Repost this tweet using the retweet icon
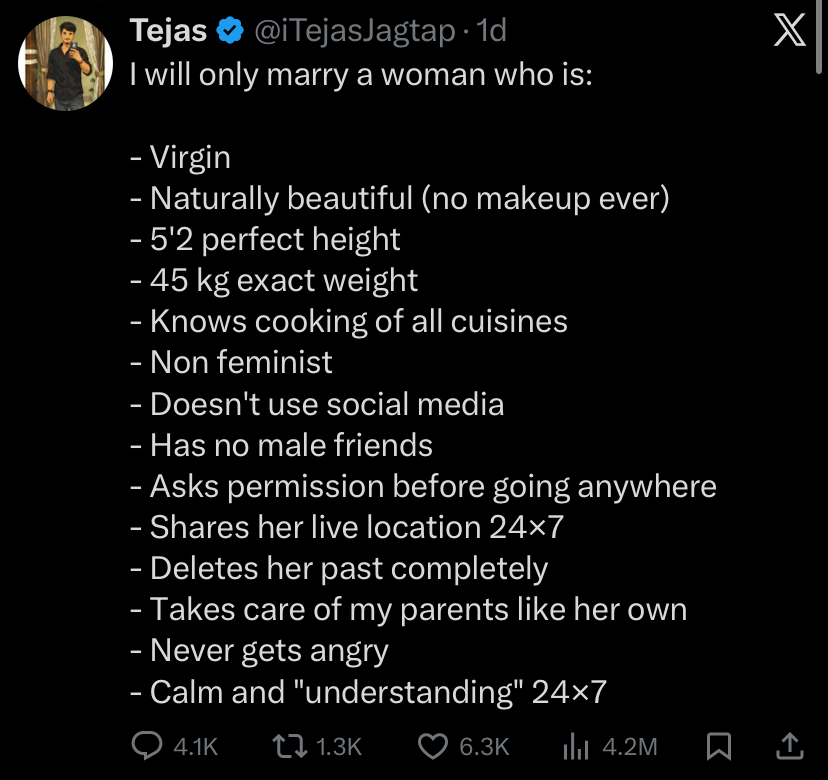This screenshot has height=780, width=828. (x=289, y=745)
